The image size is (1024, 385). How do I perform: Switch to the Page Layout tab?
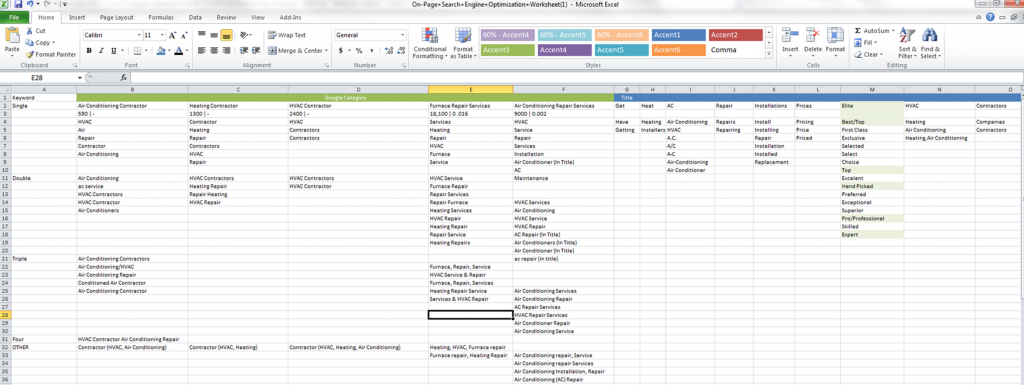pos(116,18)
